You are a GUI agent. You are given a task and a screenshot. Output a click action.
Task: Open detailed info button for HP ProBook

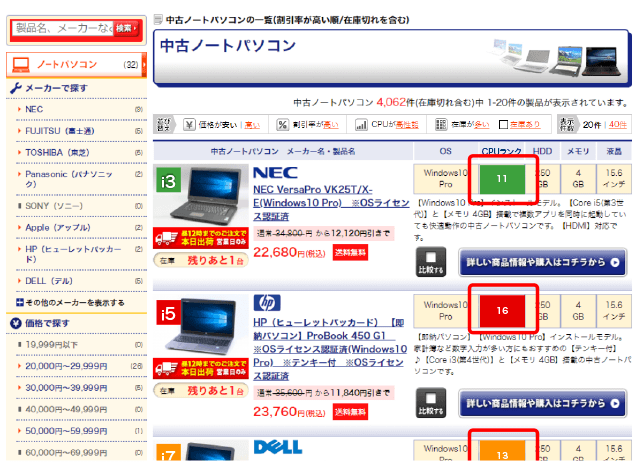tap(542, 403)
